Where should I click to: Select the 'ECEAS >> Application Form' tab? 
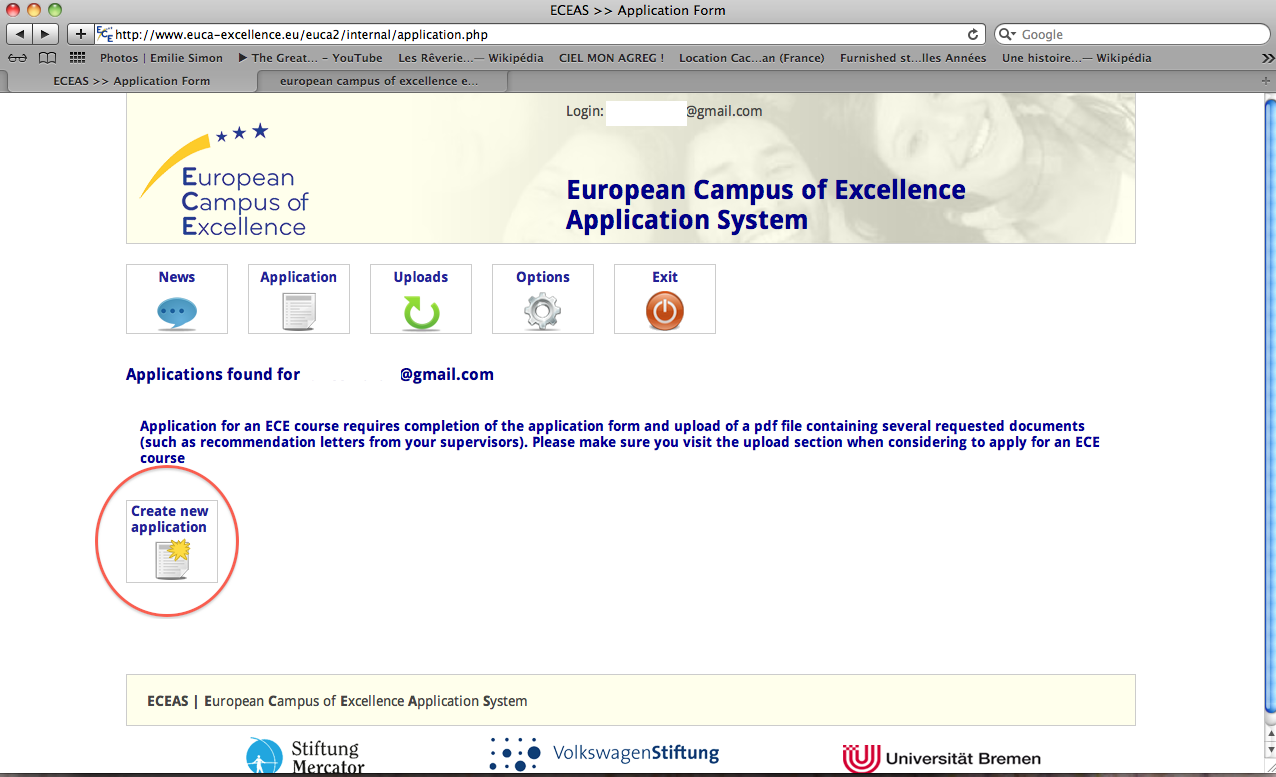[131, 81]
